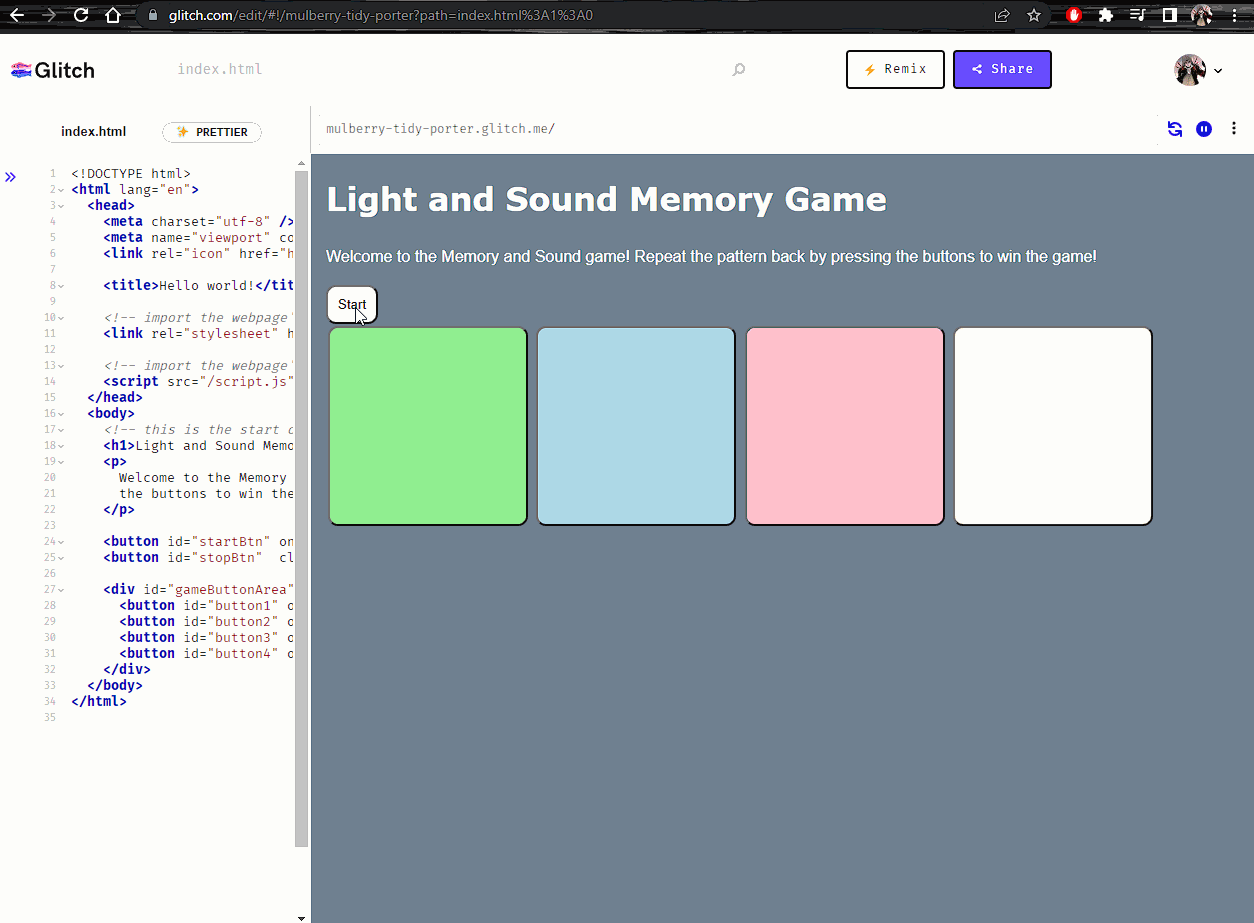Open the browser share icon

point(1002,15)
